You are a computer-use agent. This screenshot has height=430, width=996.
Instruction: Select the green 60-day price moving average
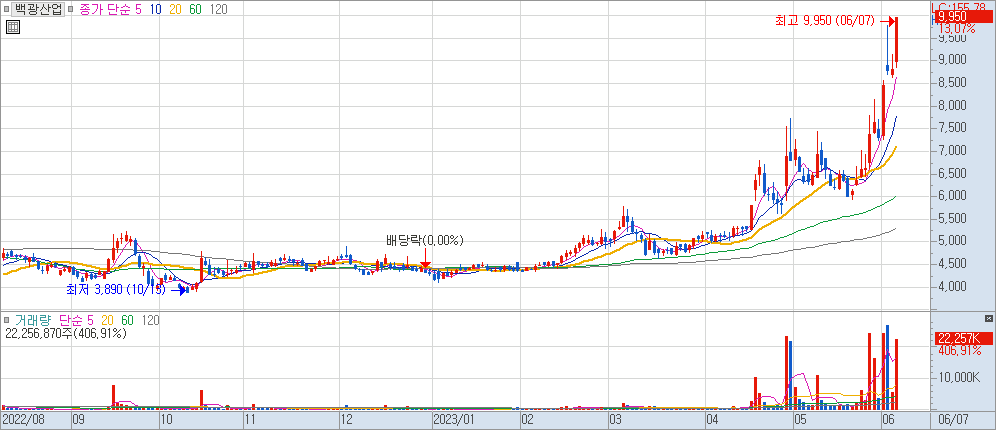[196, 10]
